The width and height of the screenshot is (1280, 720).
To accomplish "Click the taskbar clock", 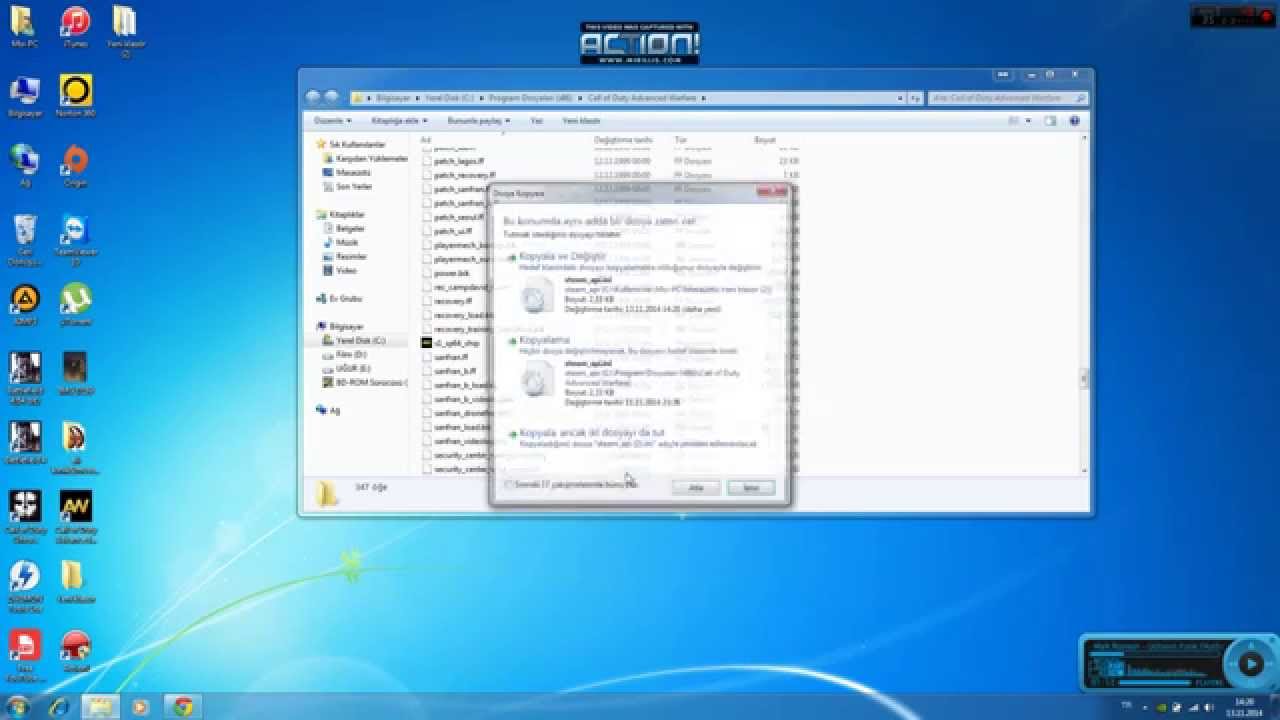I will (x=1244, y=707).
